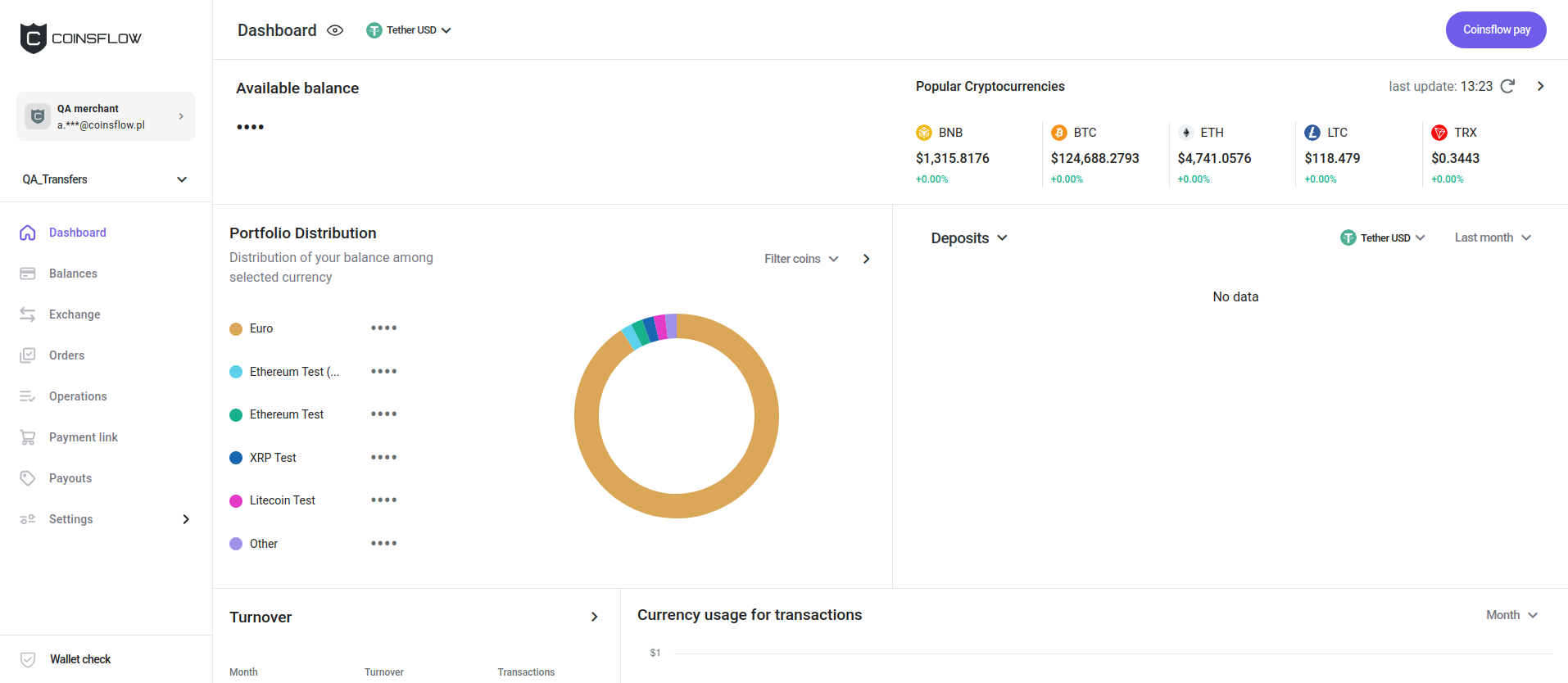Go to Payouts in sidebar
This screenshot has width=1568, height=683.
point(70,478)
